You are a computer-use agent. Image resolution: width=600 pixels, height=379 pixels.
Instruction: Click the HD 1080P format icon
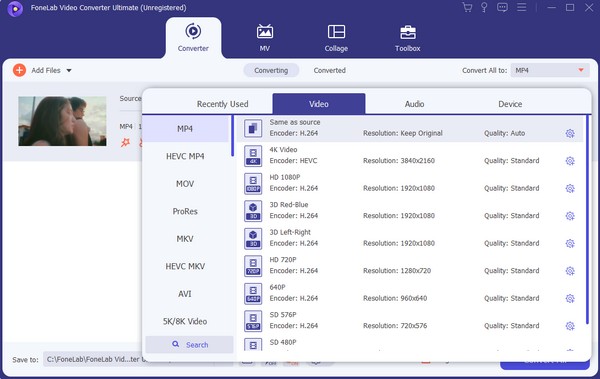pyautogui.click(x=253, y=183)
